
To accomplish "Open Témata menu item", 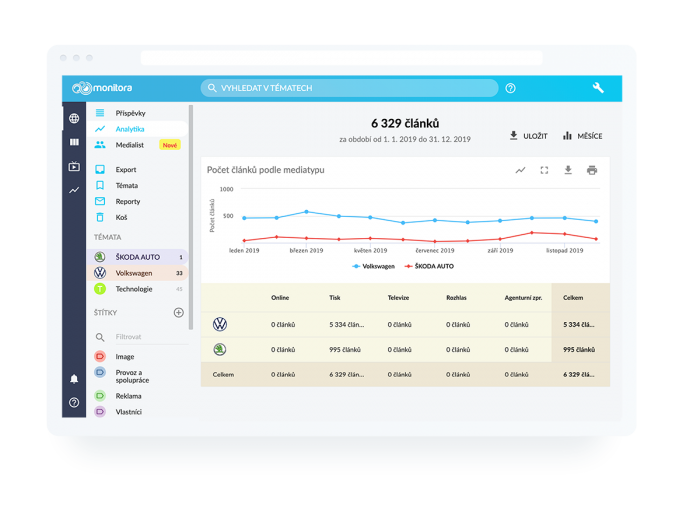I will point(138,186).
